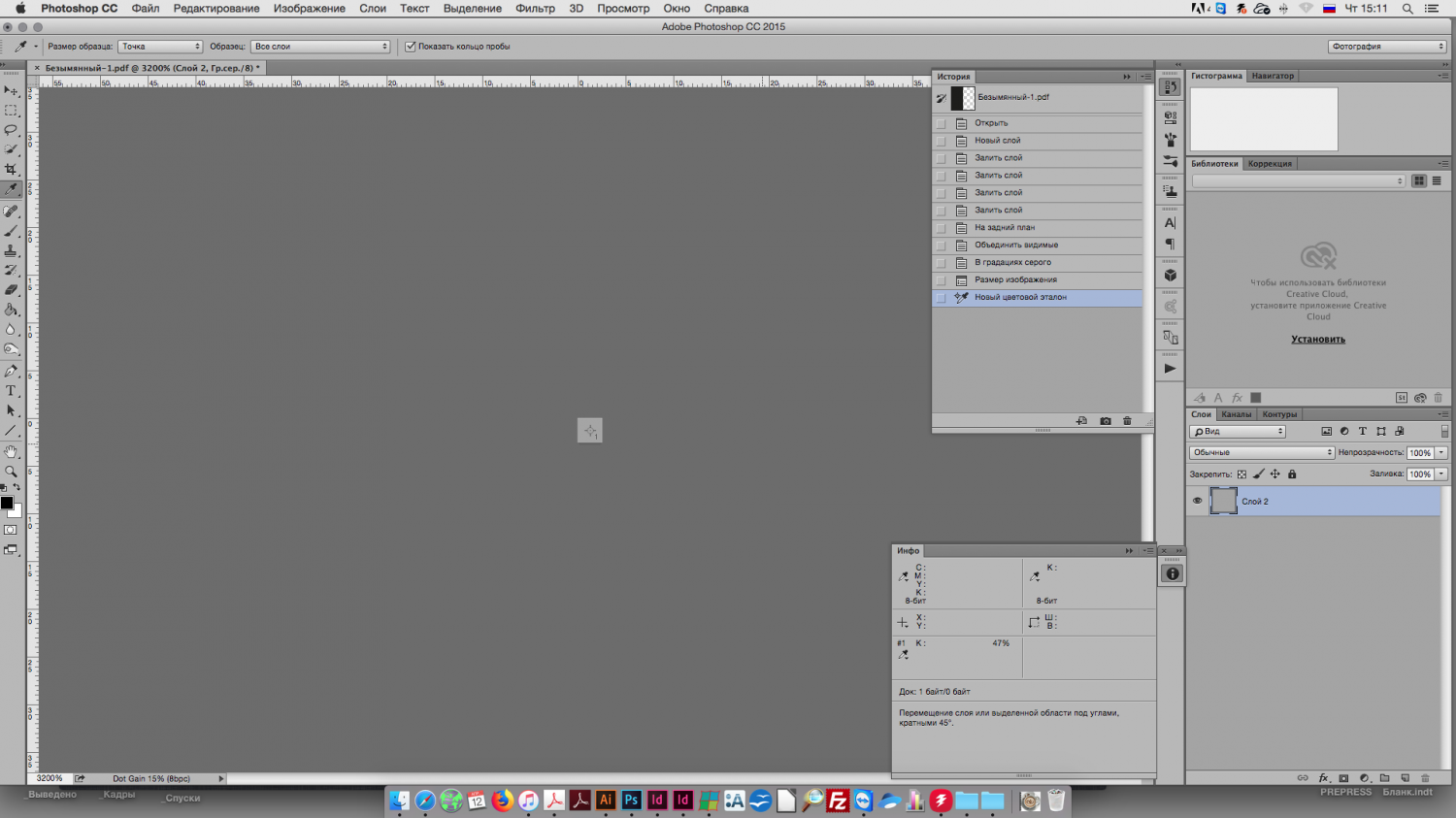Toggle lock transparent pixels
The width and height of the screenshot is (1456, 818).
click(1241, 474)
